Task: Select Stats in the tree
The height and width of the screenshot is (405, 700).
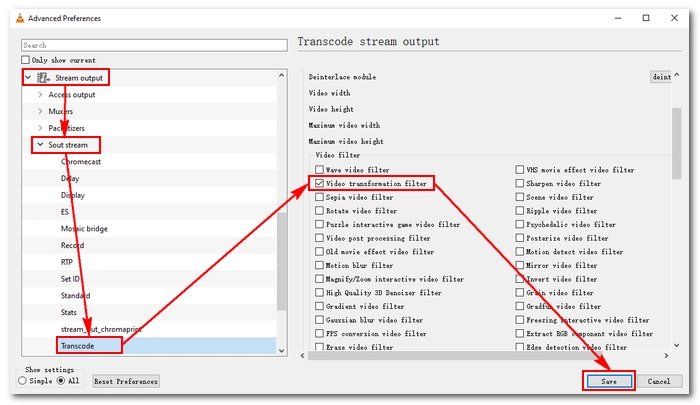Action: coord(69,313)
